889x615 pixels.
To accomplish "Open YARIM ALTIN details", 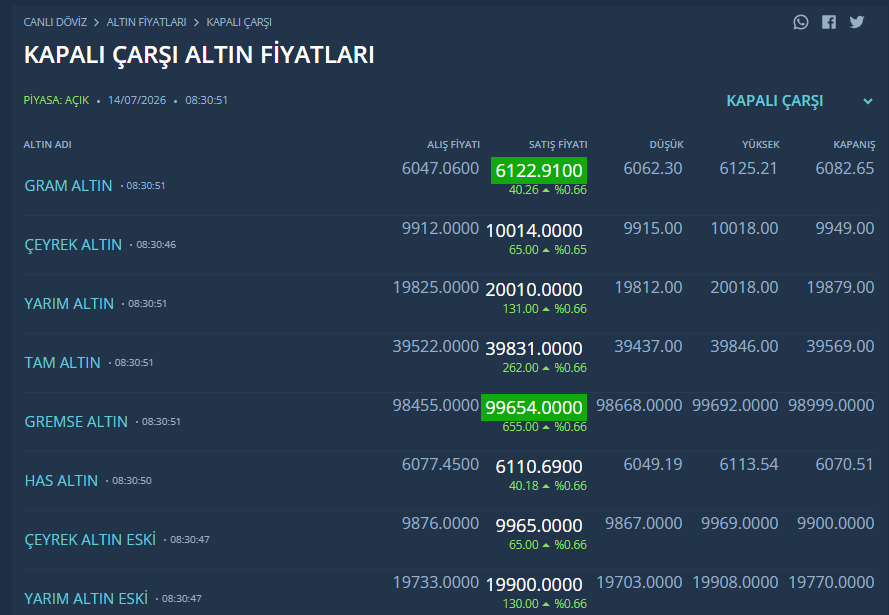I will (x=69, y=303).
